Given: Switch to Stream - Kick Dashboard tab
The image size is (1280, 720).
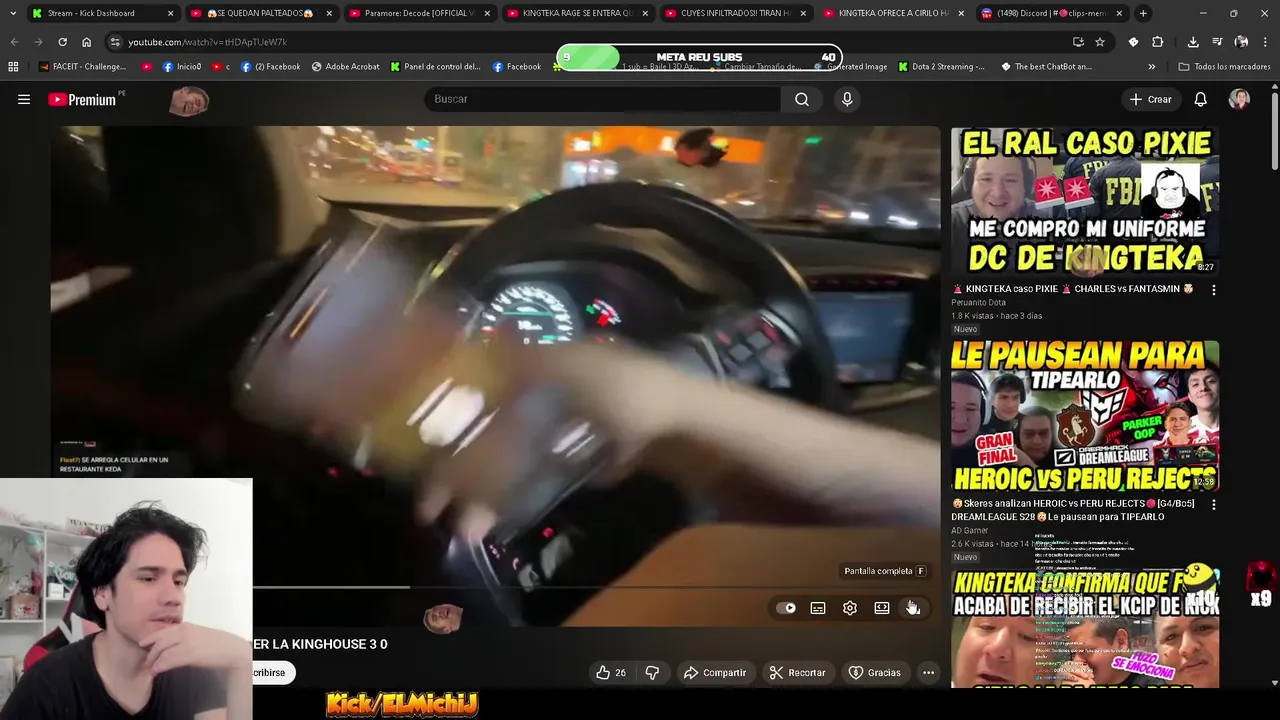Looking at the screenshot, I should tap(103, 13).
